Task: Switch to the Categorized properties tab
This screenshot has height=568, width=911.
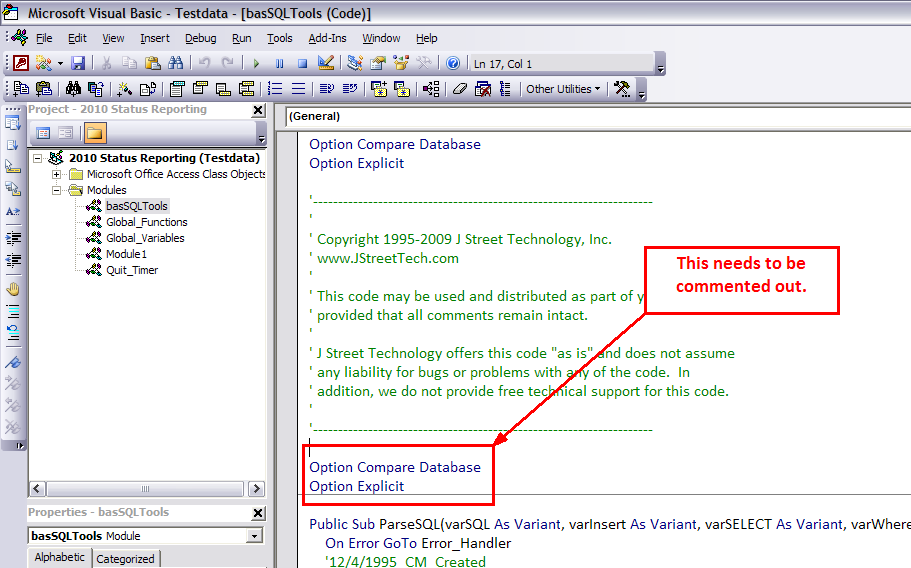Action: pyautogui.click(x=125, y=559)
